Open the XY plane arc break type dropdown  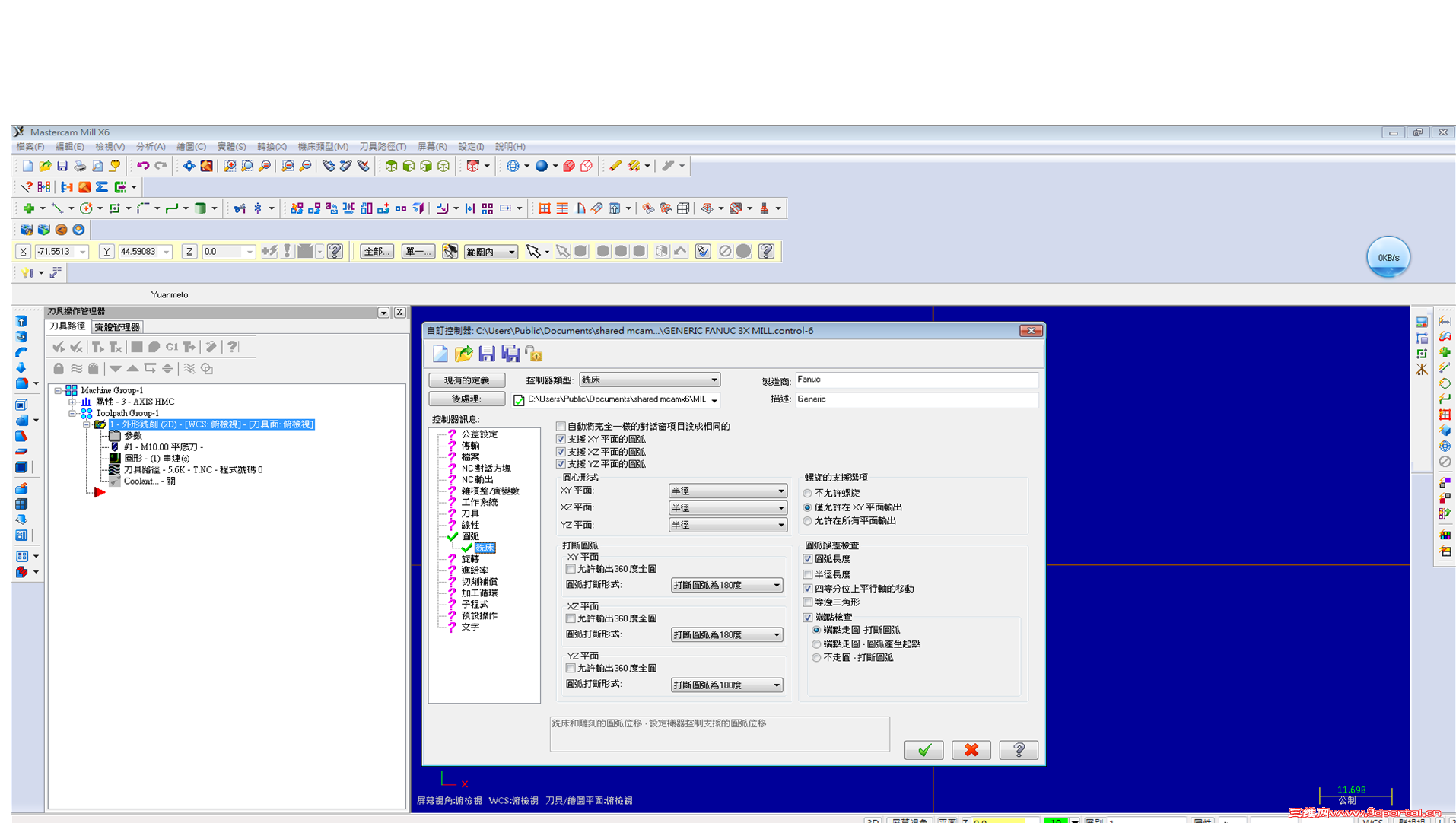click(726, 585)
